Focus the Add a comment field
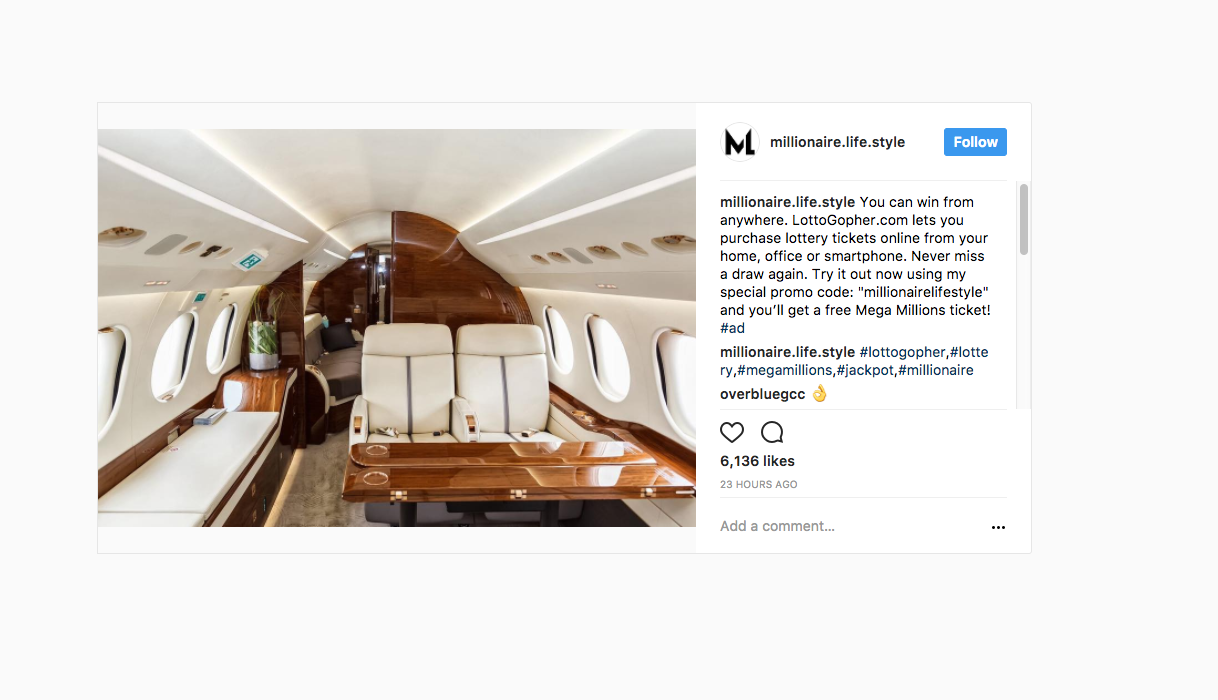Image resolution: width=1218 pixels, height=700 pixels. [x=840, y=526]
